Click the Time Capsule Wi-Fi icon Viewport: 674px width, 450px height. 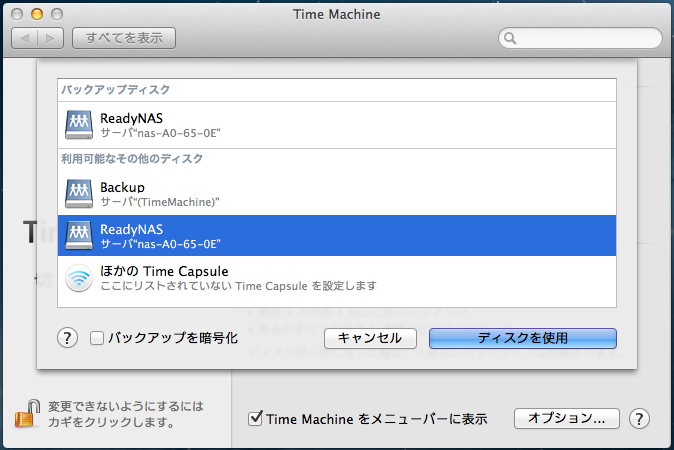78,278
